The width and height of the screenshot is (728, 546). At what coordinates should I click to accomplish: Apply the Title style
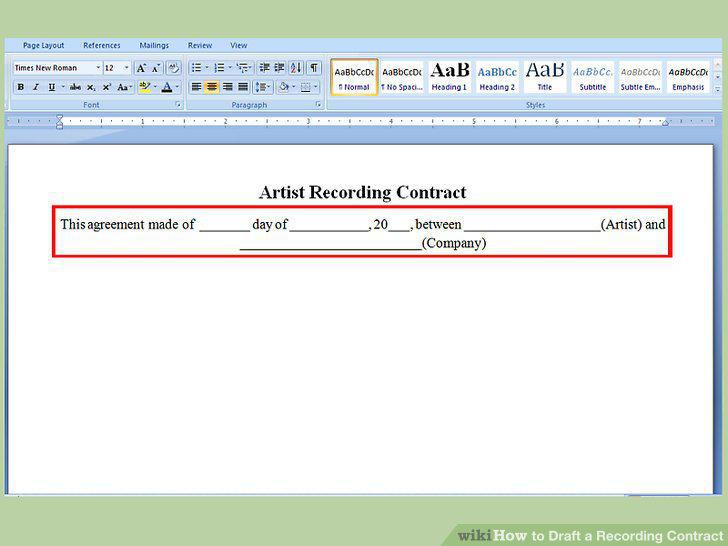pos(545,77)
